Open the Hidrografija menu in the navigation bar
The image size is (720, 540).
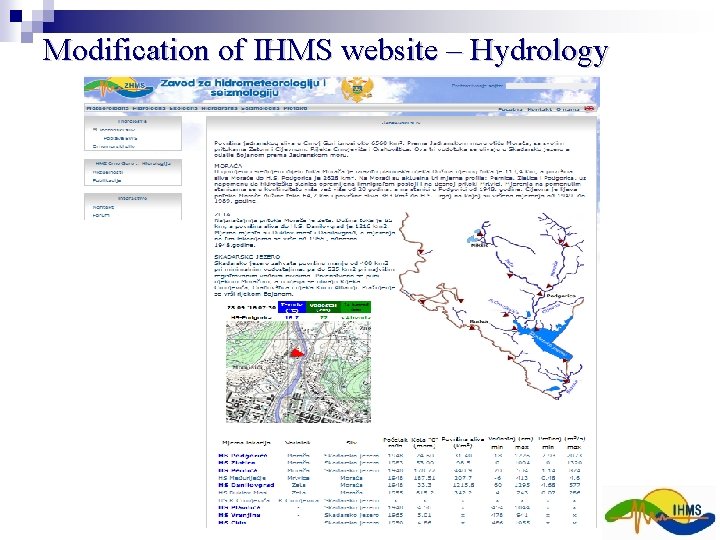219,108
